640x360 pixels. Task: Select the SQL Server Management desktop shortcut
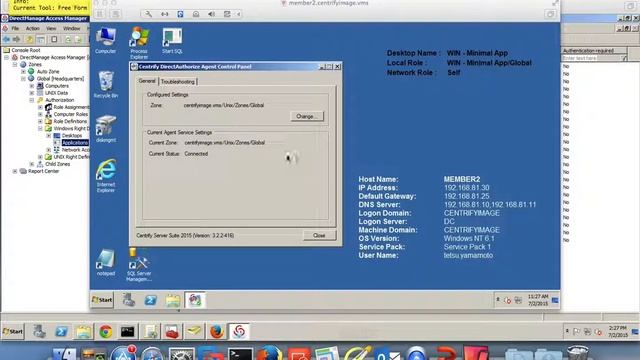(x=139, y=264)
